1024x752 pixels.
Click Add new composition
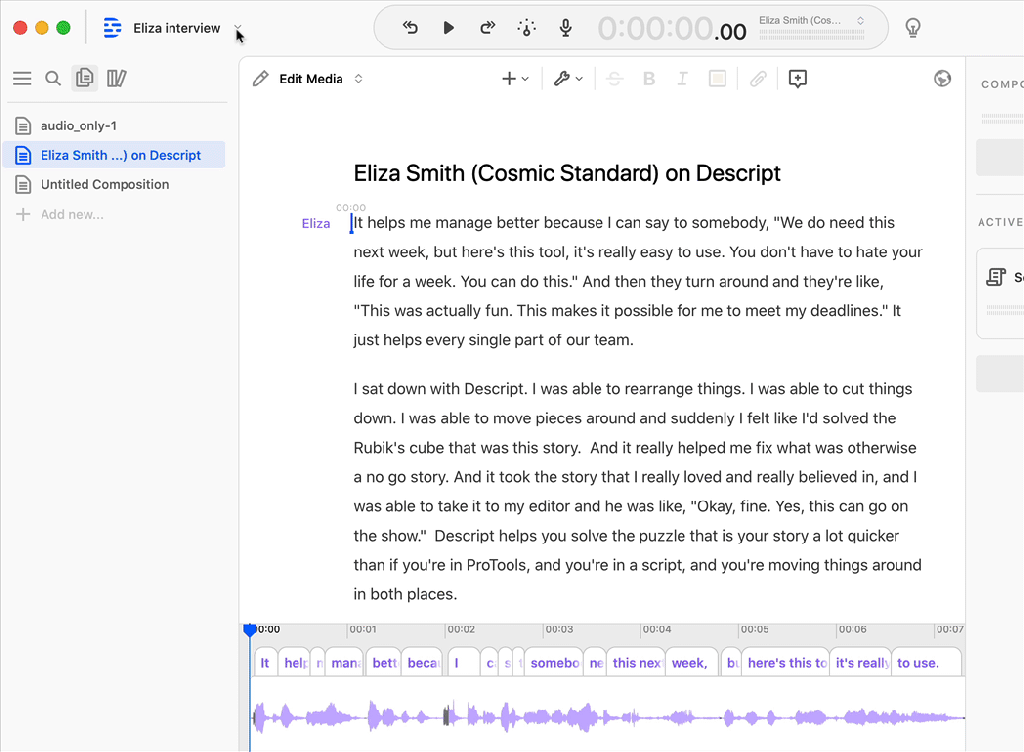tap(59, 215)
